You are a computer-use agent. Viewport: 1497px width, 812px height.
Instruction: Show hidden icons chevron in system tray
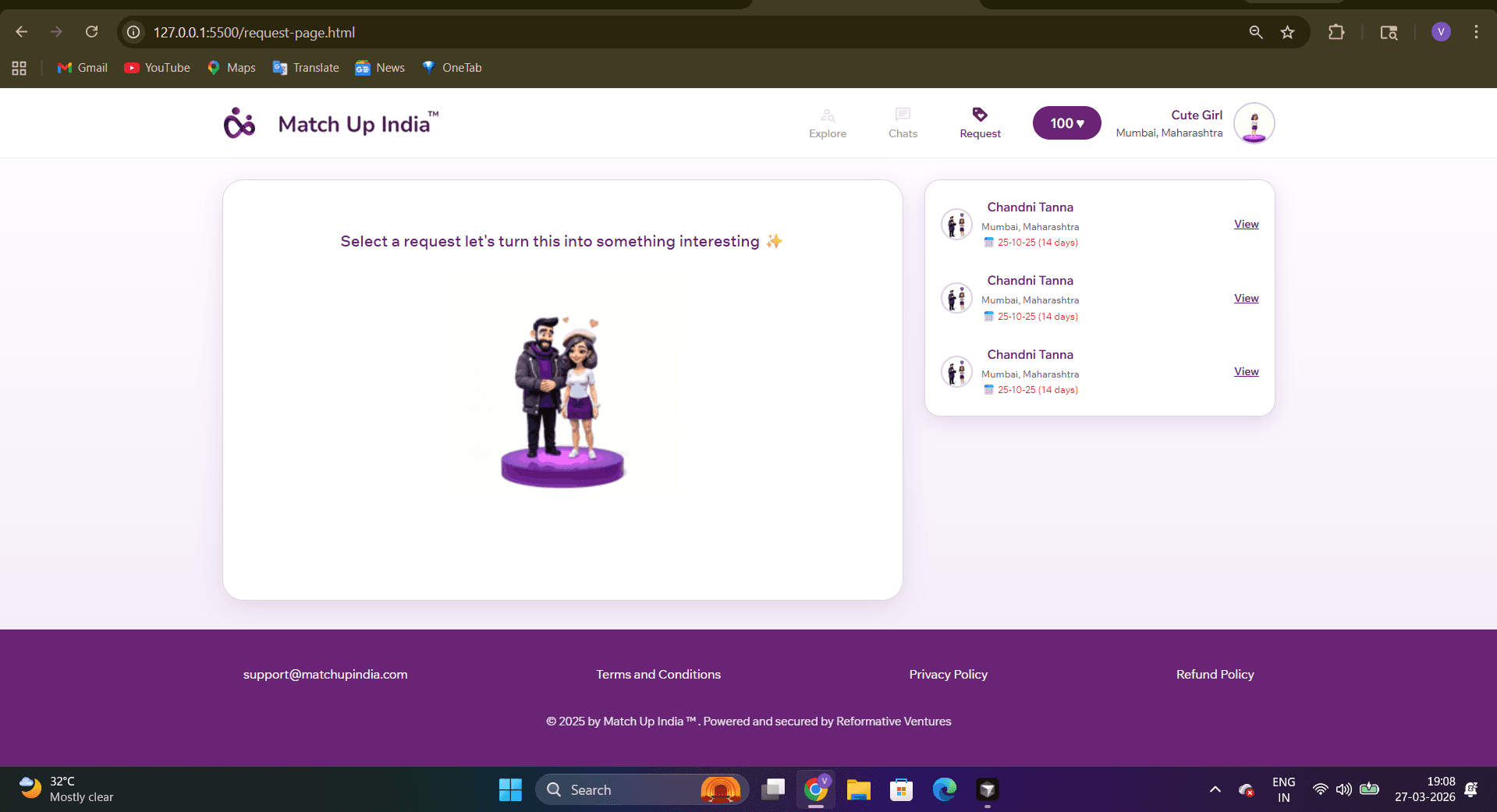pyautogui.click(x=1215, y=789)
